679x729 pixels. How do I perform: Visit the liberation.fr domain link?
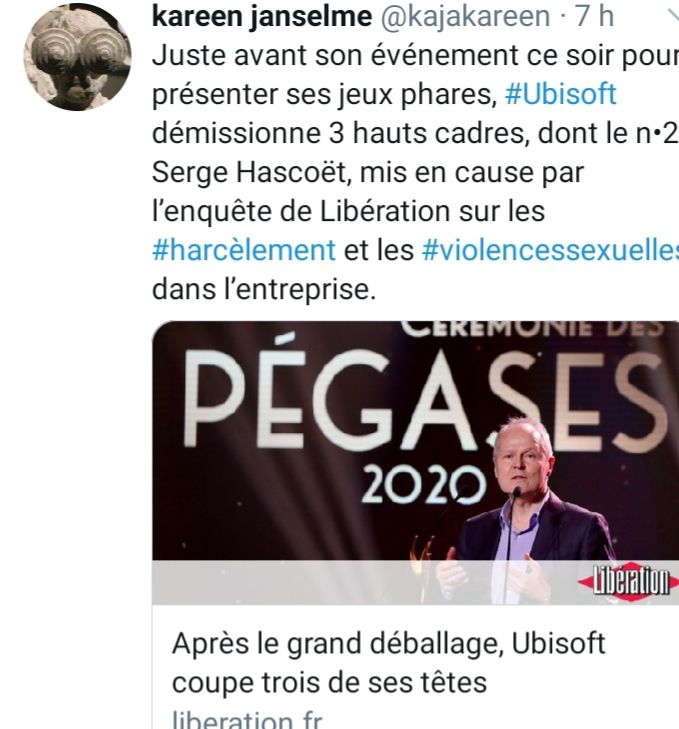coord(247,719)
